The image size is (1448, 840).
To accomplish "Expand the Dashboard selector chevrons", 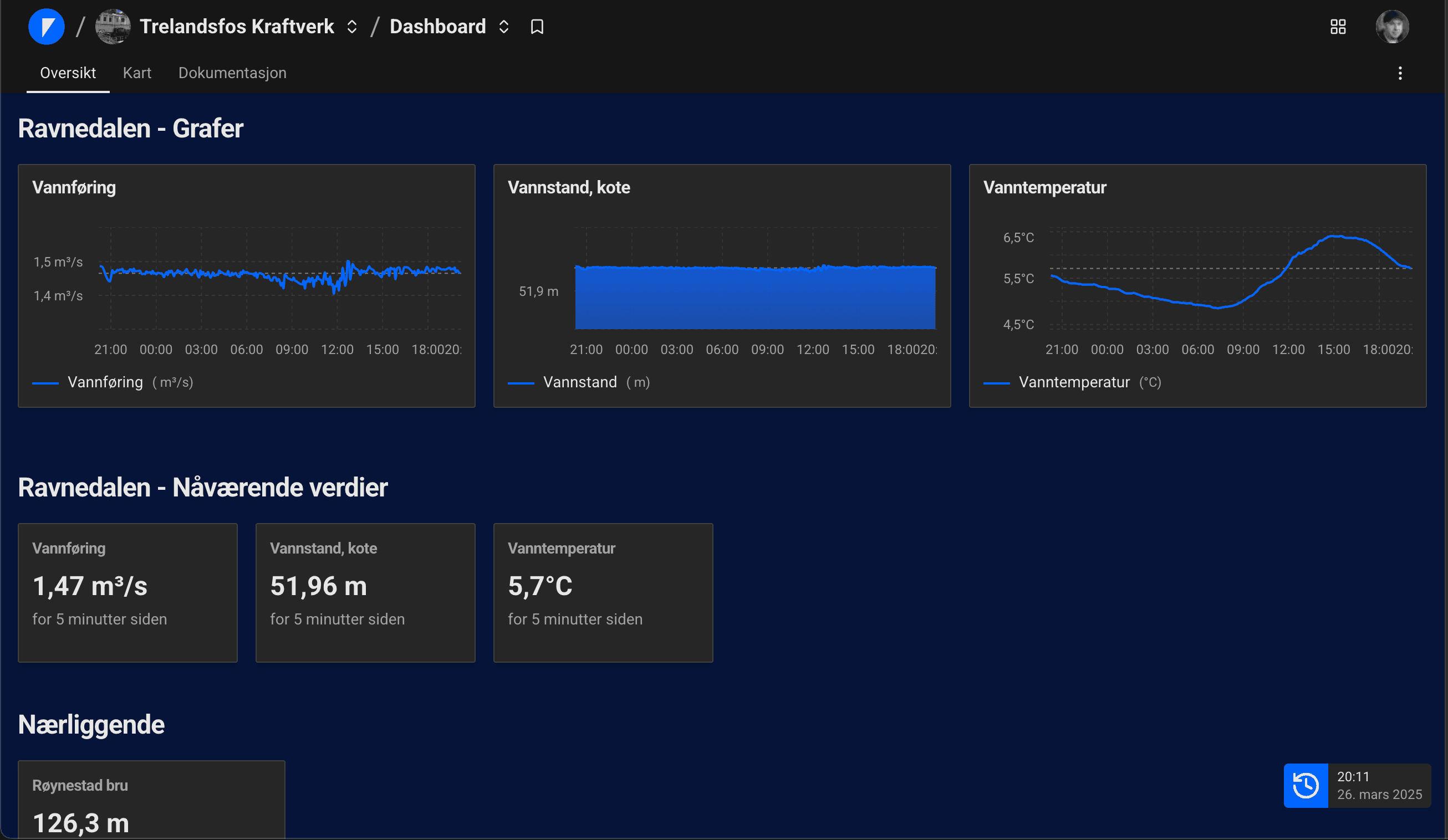I will [x=504, y=27].
